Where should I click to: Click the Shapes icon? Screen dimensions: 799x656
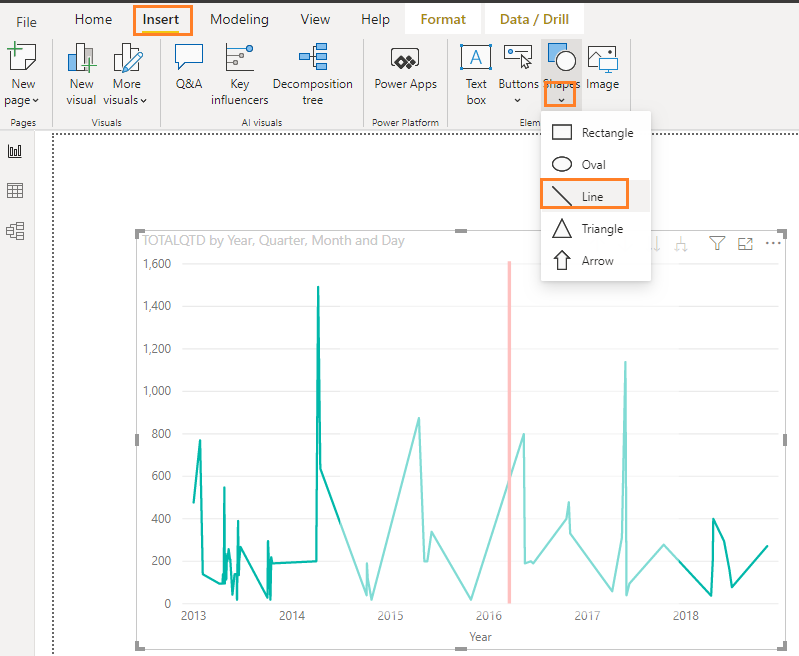[561, 57]
